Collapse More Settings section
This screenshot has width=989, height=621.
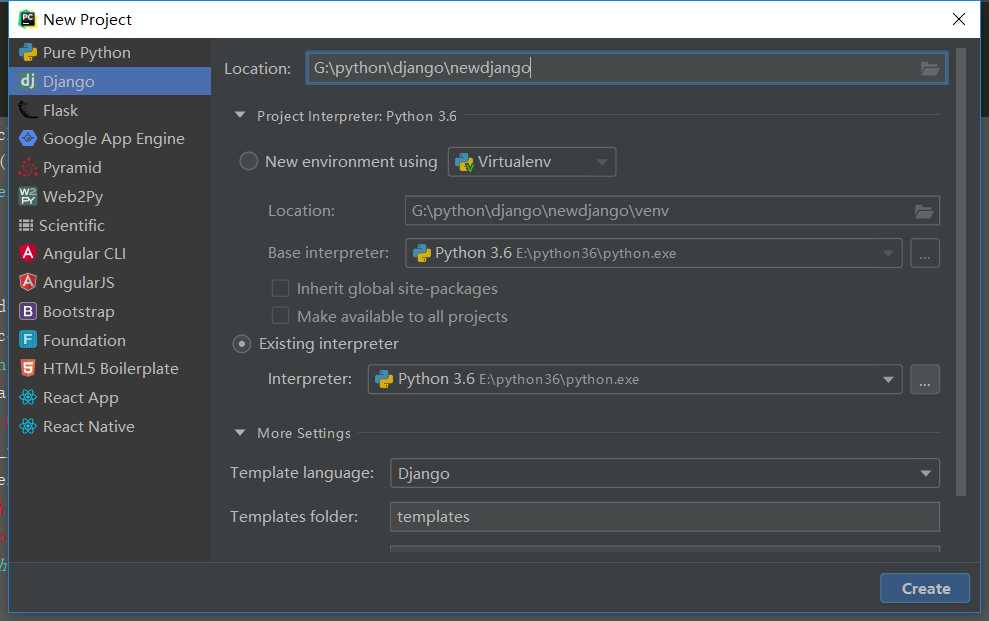[x=240, y=432]
